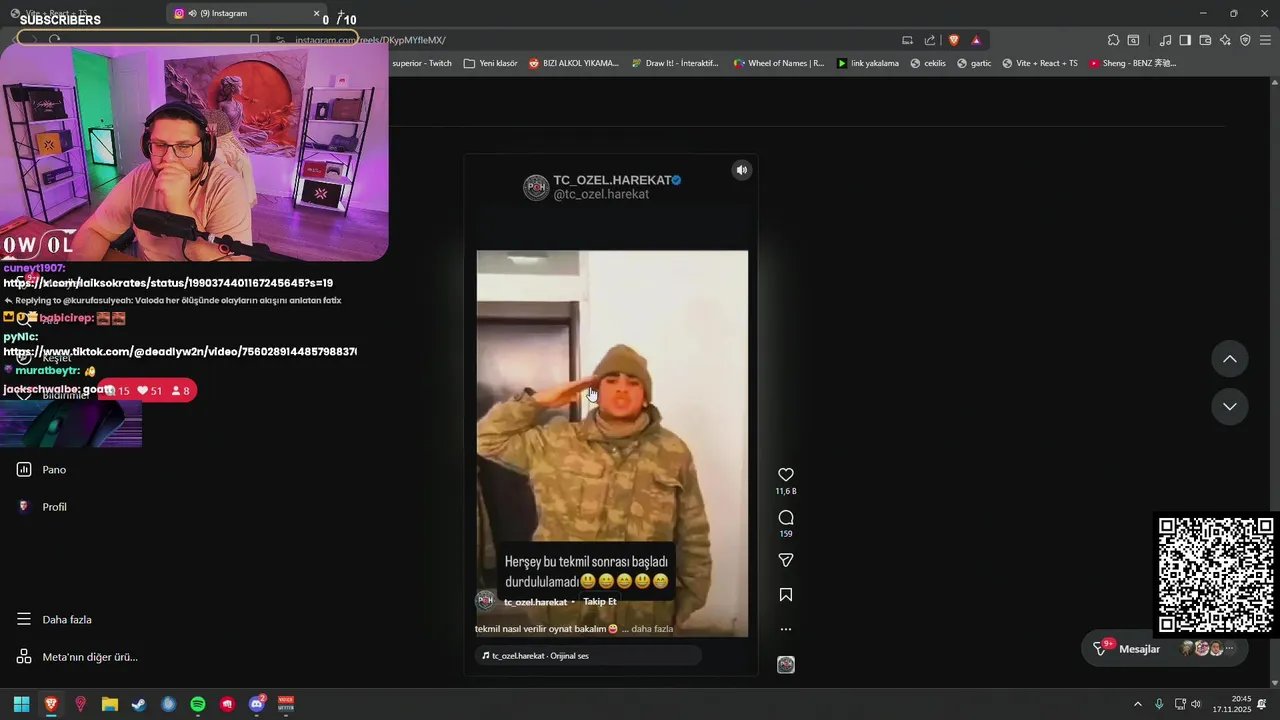Open Voicemeeter from the taskbar

(x=286, y=704)
